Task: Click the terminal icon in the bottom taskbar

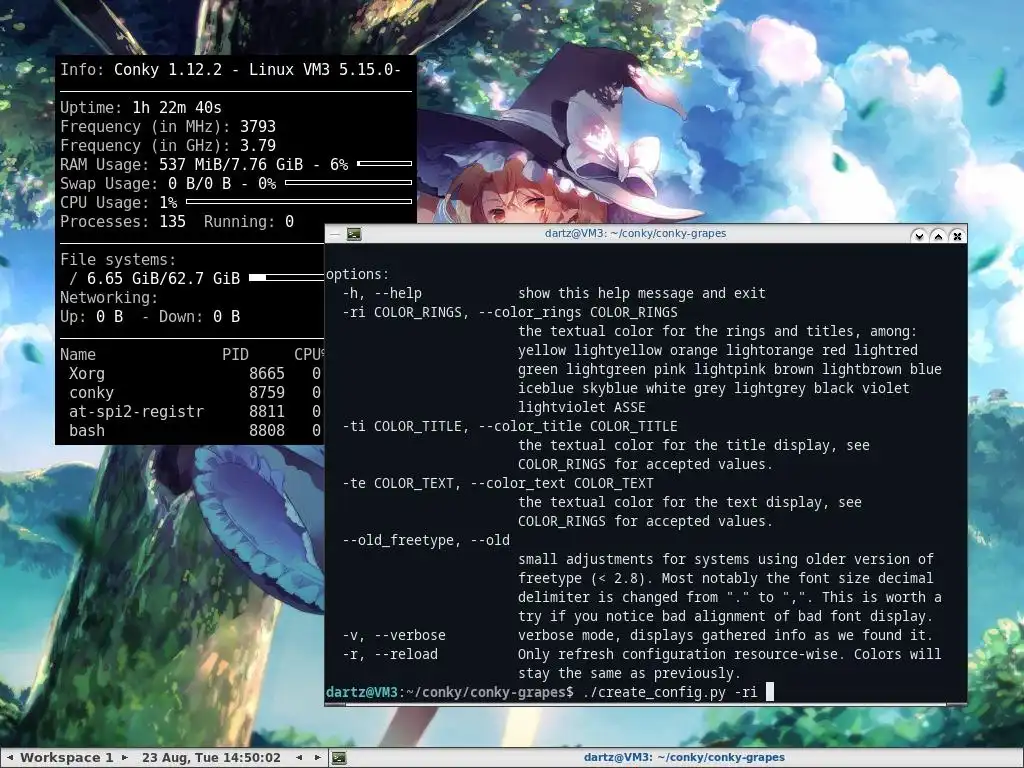Action: [x=339, y=758]
